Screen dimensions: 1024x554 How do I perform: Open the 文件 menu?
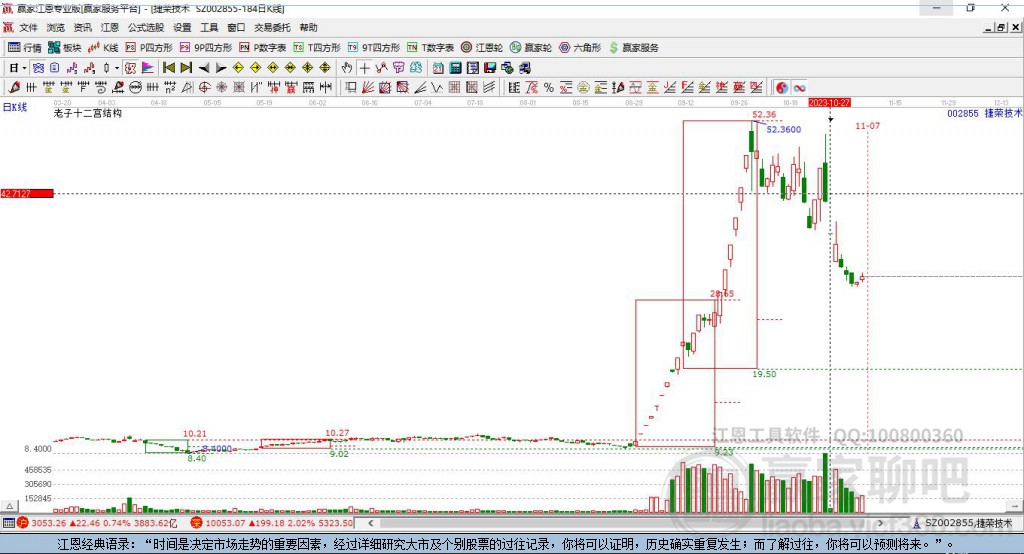(28, 27)
